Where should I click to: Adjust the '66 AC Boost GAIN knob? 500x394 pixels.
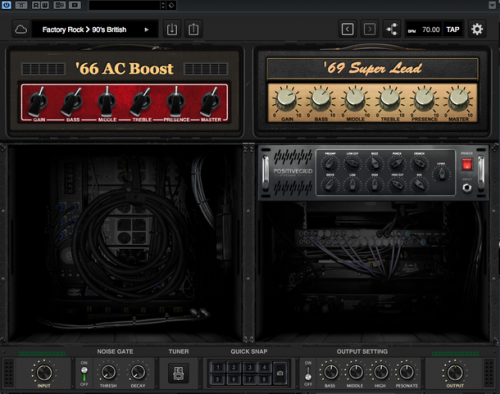point(38,101)
